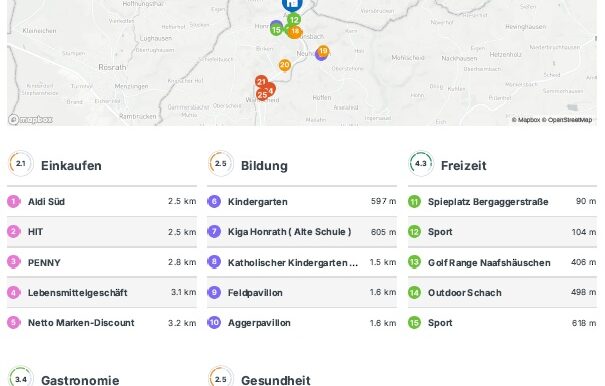Click pink number 1 icon beside Aldi Süd
Screen dimensions: 605x386
click(x=14, y=201)
